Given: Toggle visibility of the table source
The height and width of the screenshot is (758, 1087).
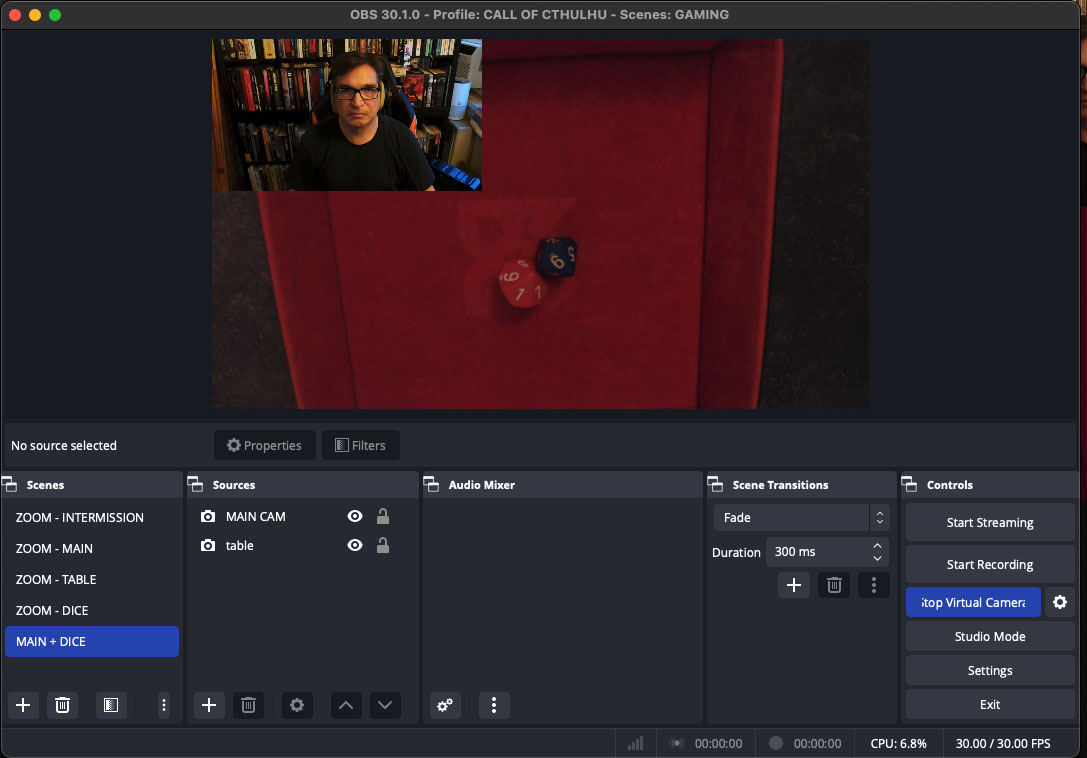Looking at the screenshot, I should [354, 545].
